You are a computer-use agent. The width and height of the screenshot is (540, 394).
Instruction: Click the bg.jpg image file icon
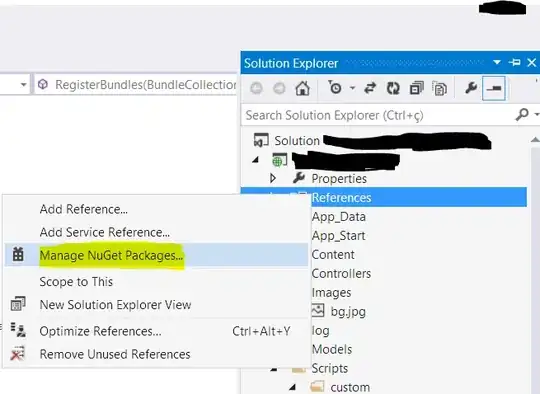tap(318, 310)
